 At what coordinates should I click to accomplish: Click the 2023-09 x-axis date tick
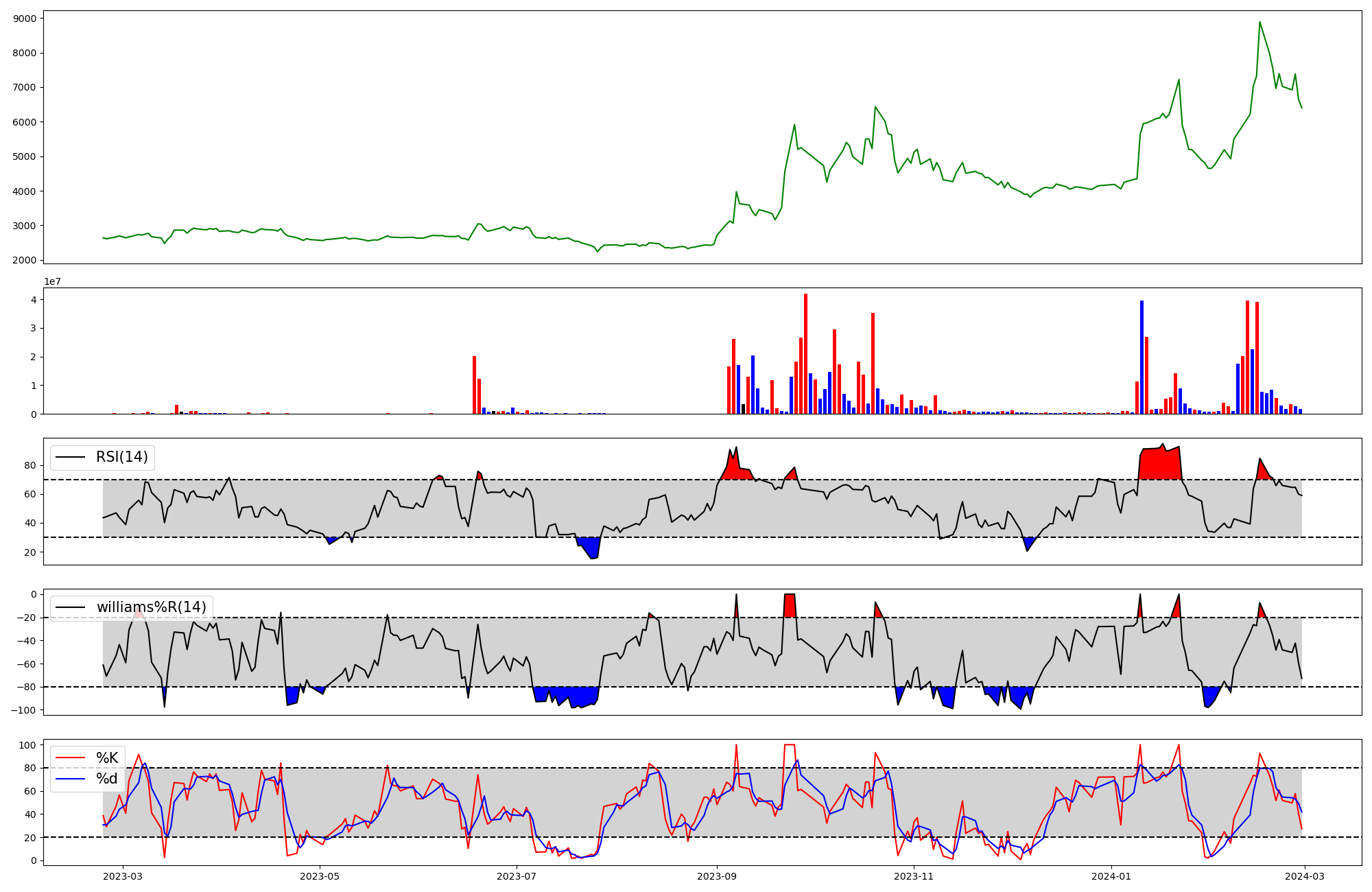(x=717, y=876)
